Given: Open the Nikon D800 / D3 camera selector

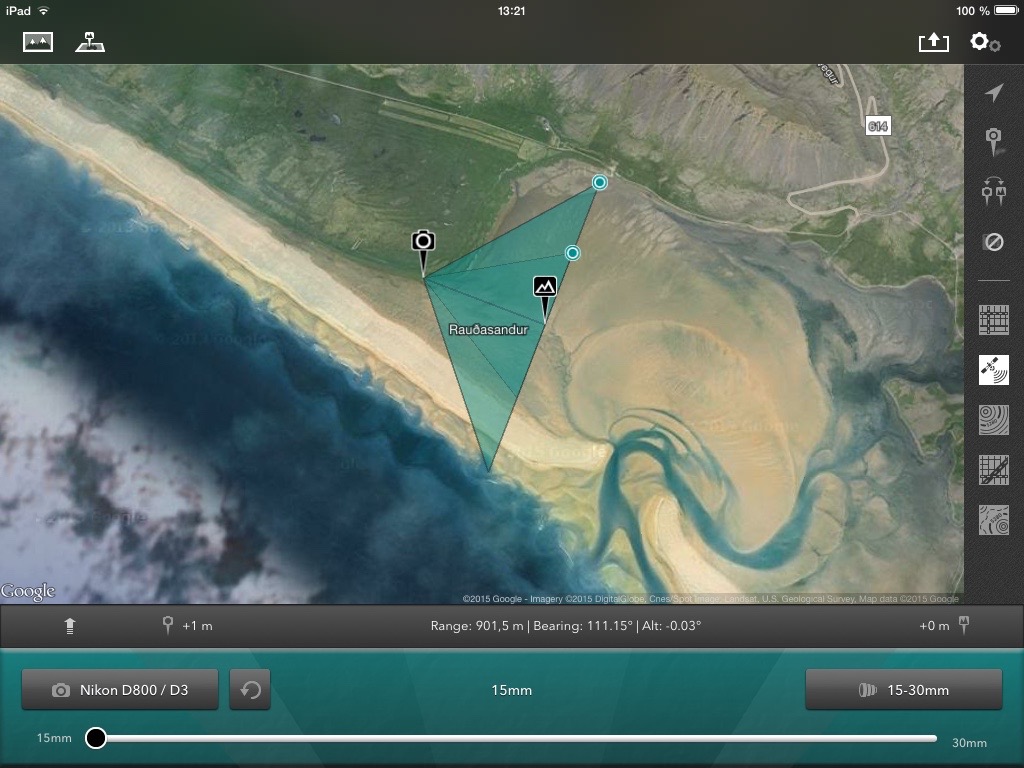Looking at the screenshot, I should (120, 690).
